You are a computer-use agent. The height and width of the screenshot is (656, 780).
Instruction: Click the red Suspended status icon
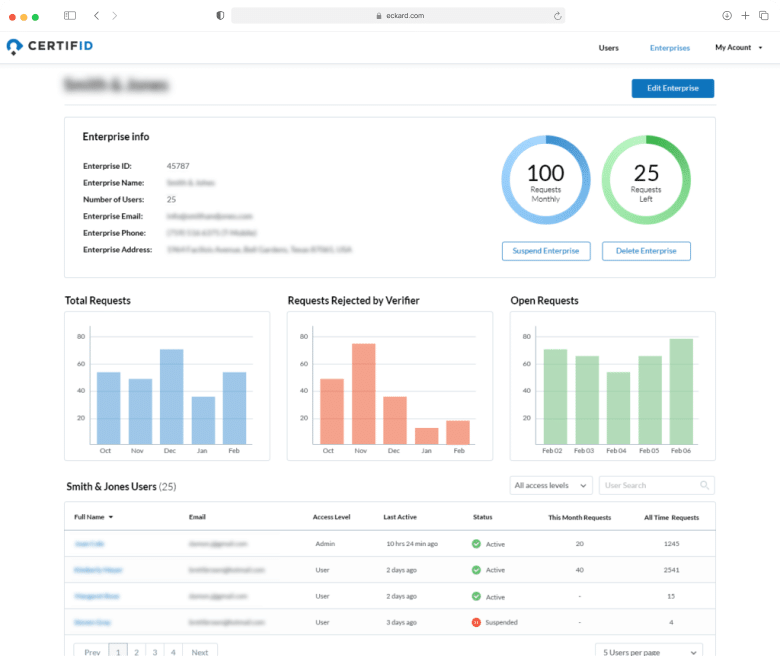476,622
